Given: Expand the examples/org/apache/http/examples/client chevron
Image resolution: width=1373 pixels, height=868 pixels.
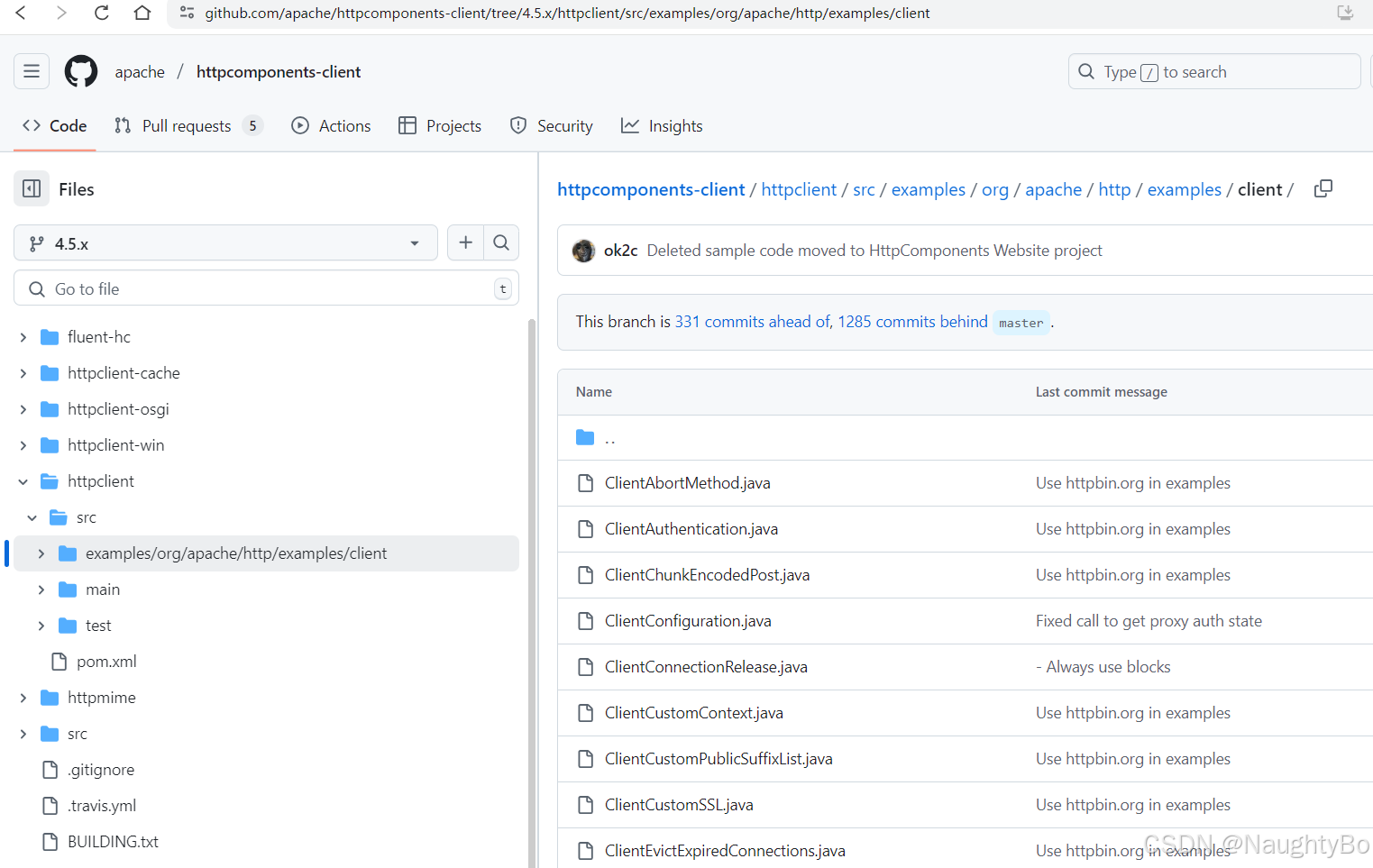Looking at the screenshot, I should (41, 553).
